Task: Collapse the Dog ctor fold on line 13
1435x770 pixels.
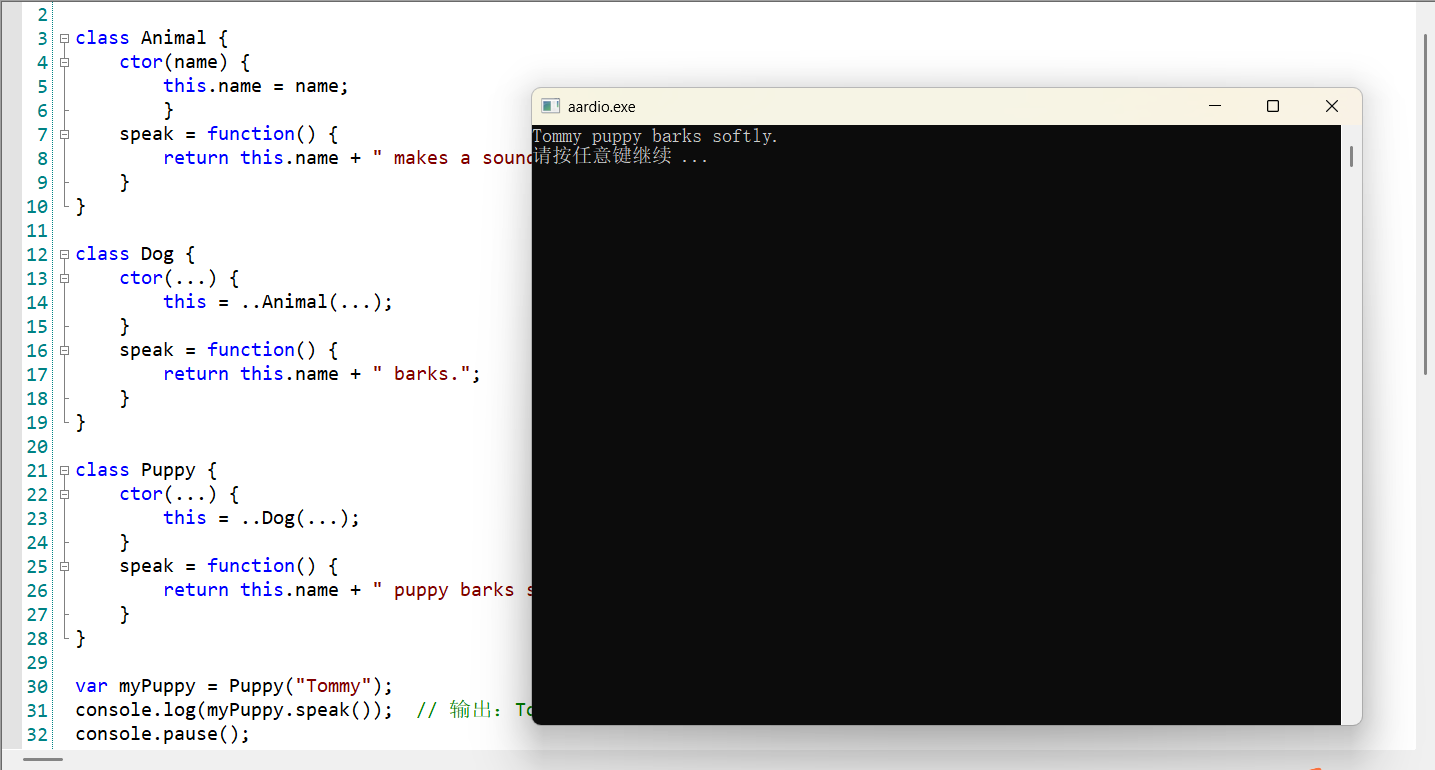Action: [x=64, y=278]
